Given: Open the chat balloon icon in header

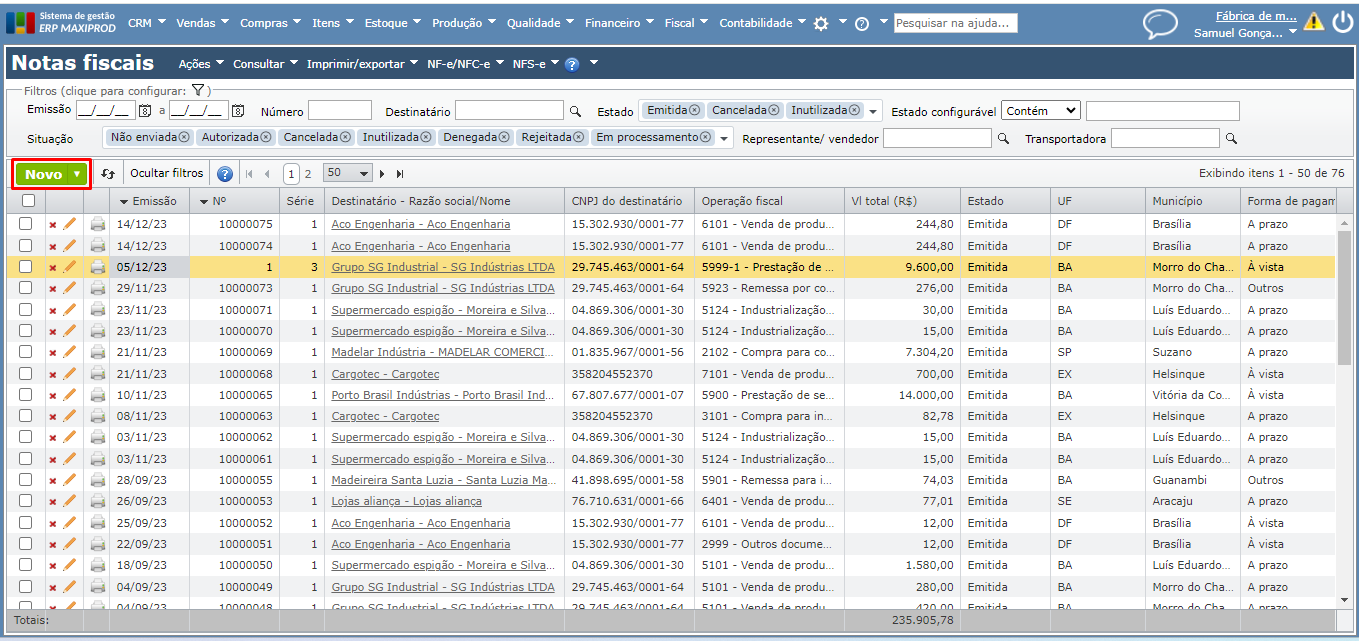Looking at the screenshot, I should click(x=1160, y=24).
